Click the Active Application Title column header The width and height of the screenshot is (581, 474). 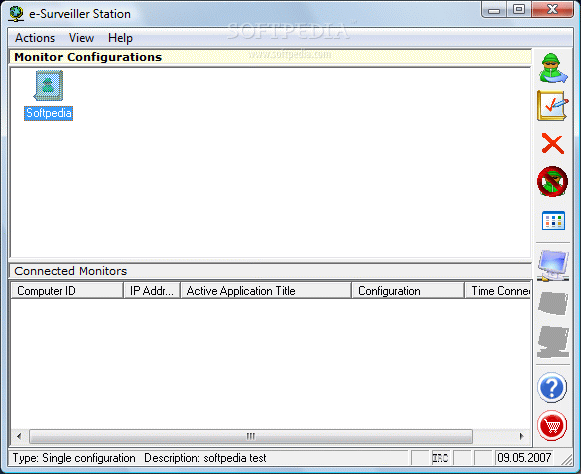coord(266,291)
